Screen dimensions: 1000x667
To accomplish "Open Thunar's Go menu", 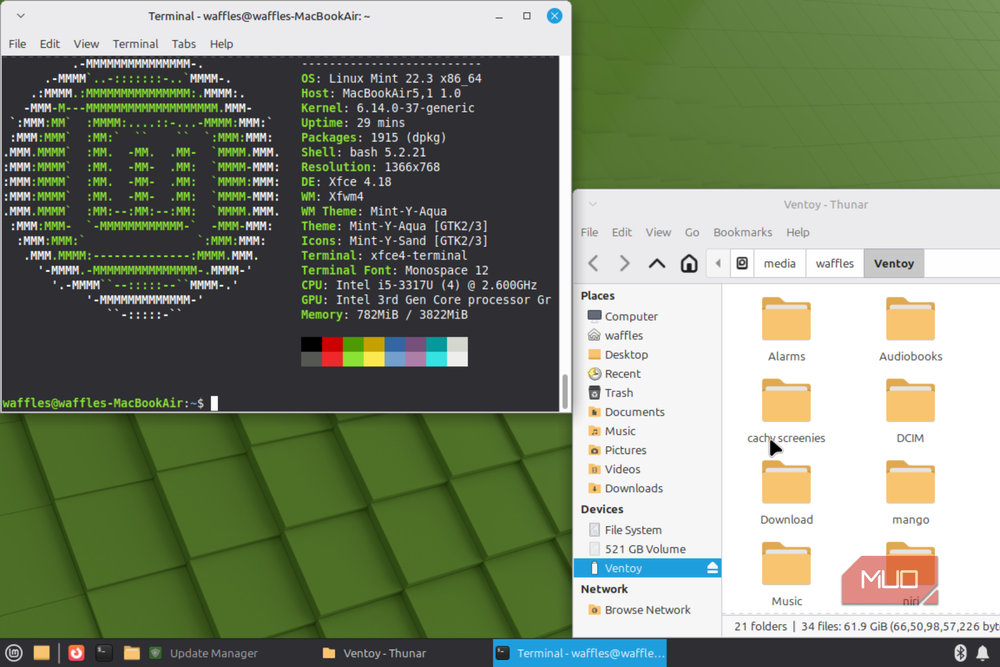I will 692,232.
